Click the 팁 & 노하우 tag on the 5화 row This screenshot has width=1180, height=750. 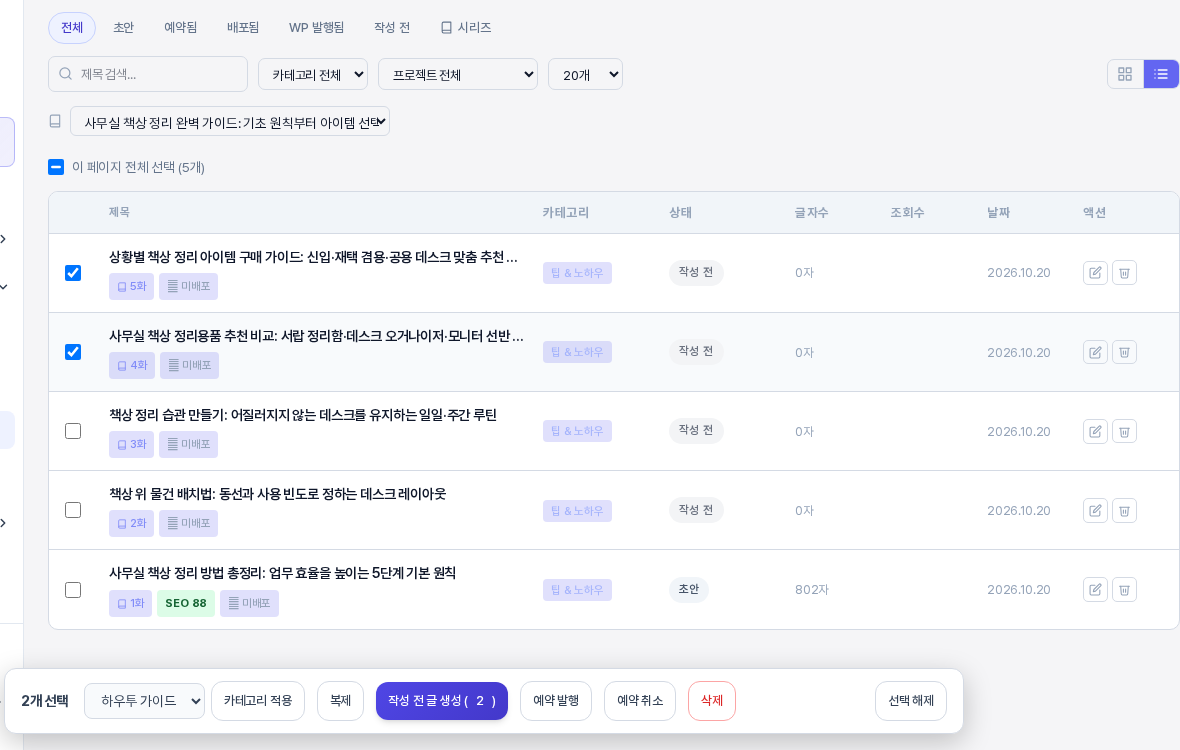577,273
